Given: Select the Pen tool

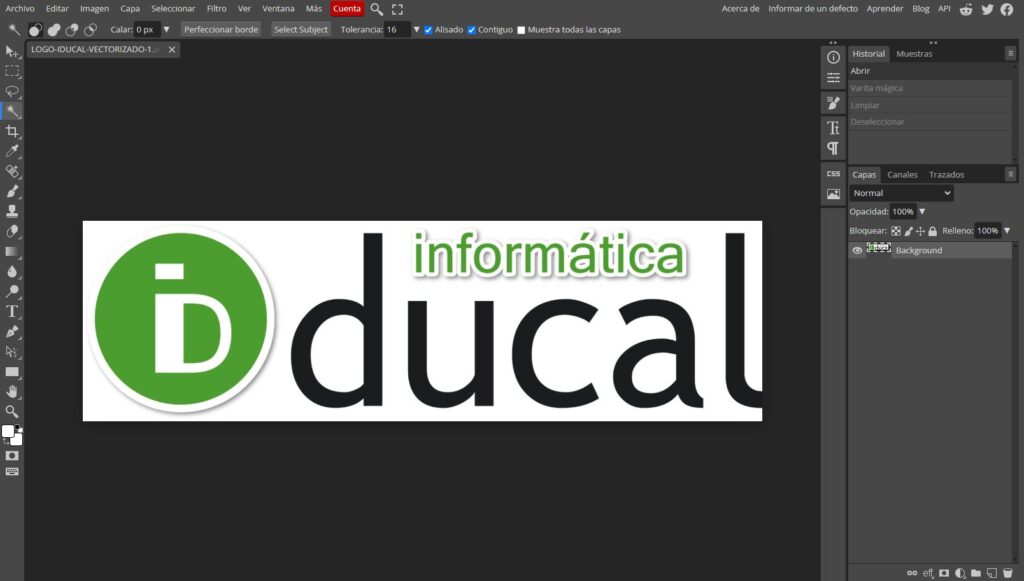Looking at the screenshot, I should [x=12, y=332].
